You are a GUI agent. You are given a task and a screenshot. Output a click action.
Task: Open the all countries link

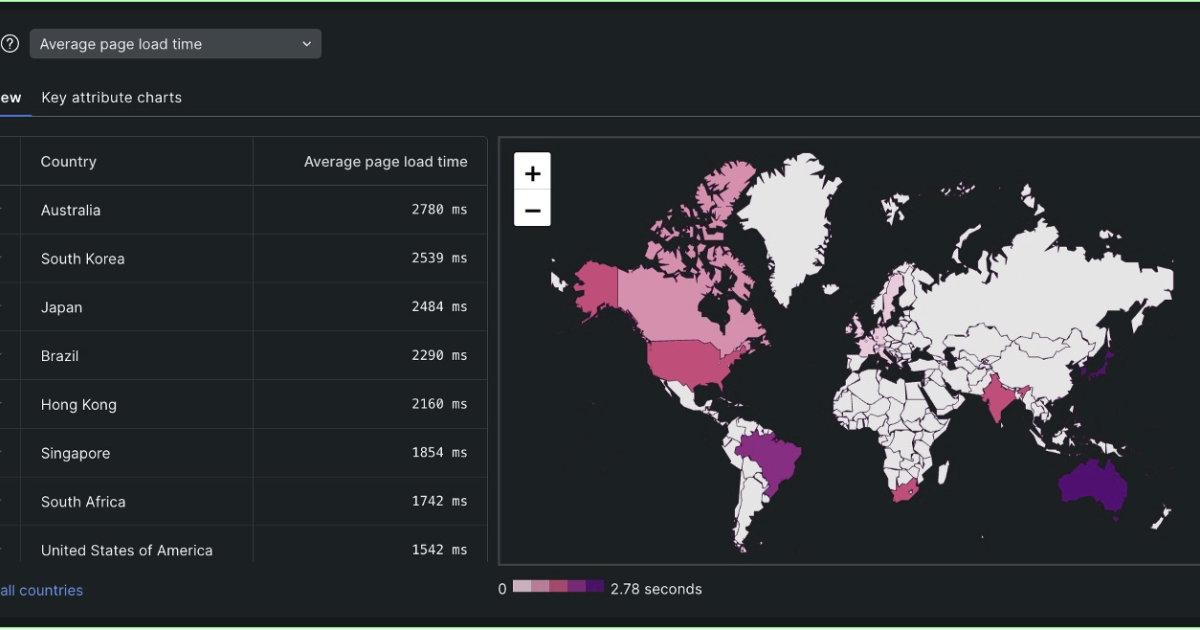40,590
